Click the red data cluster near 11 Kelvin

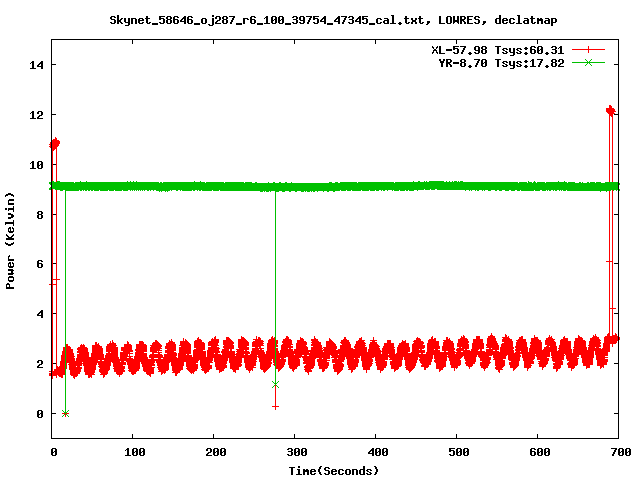tap(54, 144)
